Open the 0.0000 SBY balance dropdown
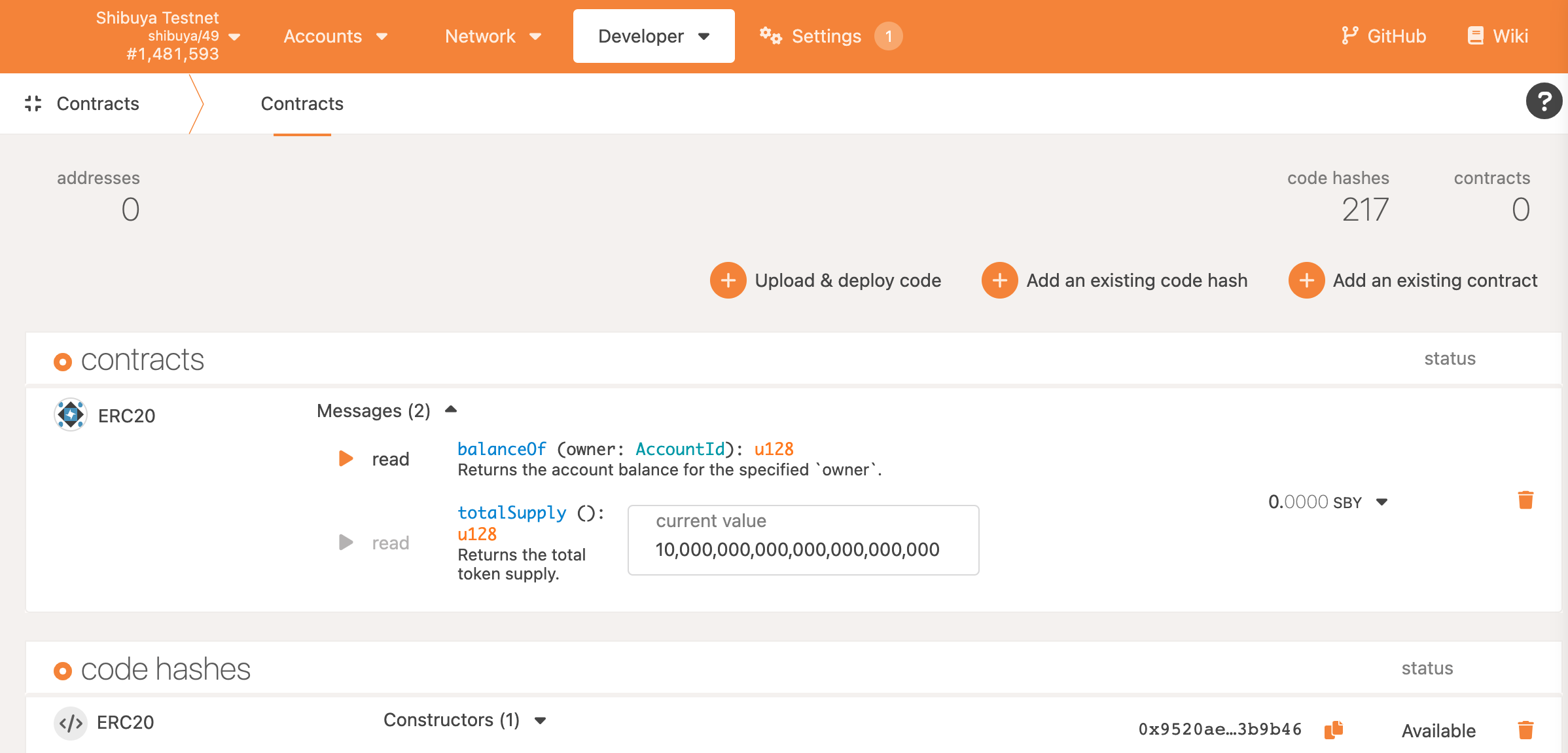This screenshot has height=753, width=1568. click(1381, 502)
